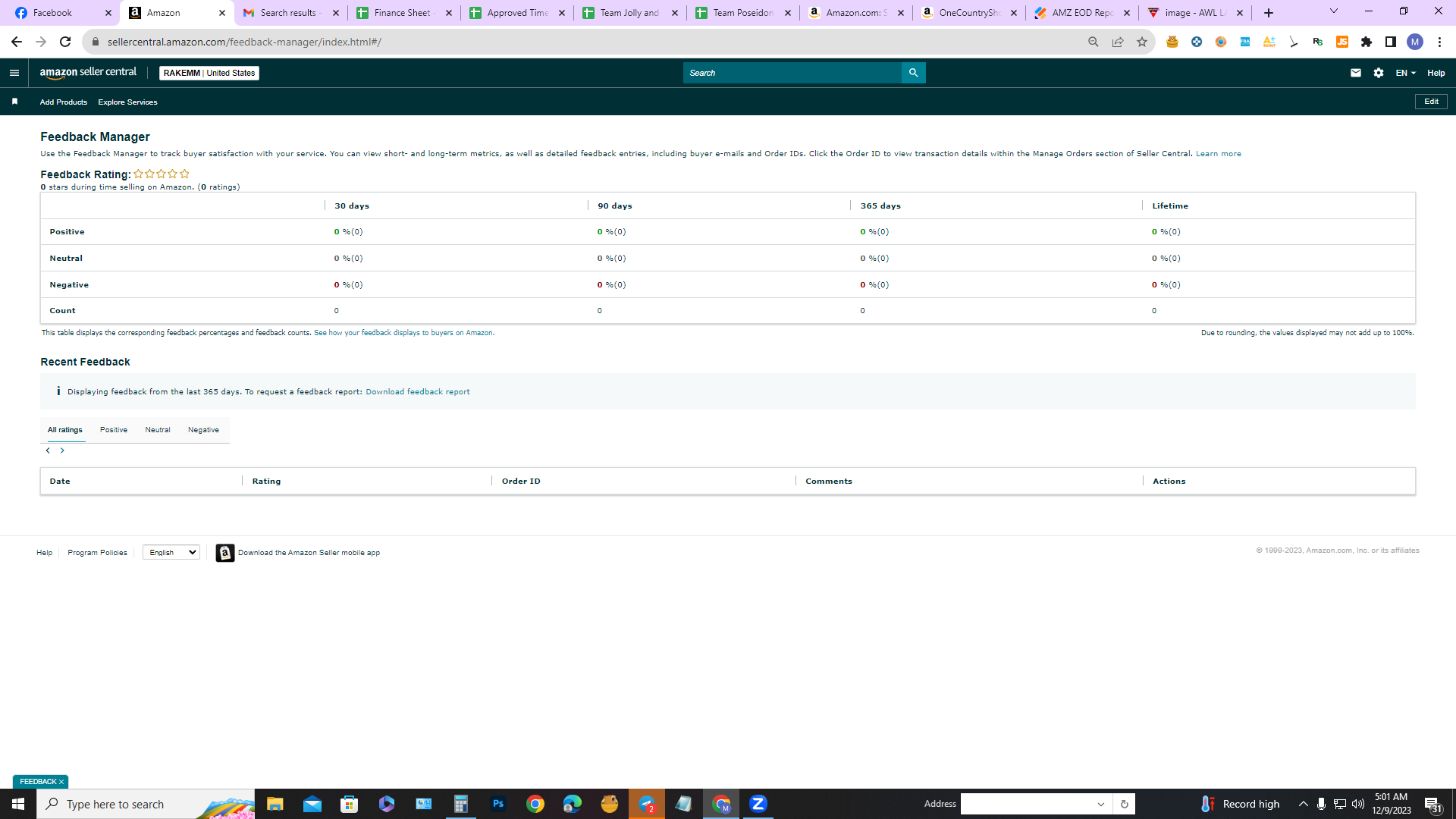Click the volume speaker tray icon
This screenshot has width=1456, height=819.
coord(1357,804)
